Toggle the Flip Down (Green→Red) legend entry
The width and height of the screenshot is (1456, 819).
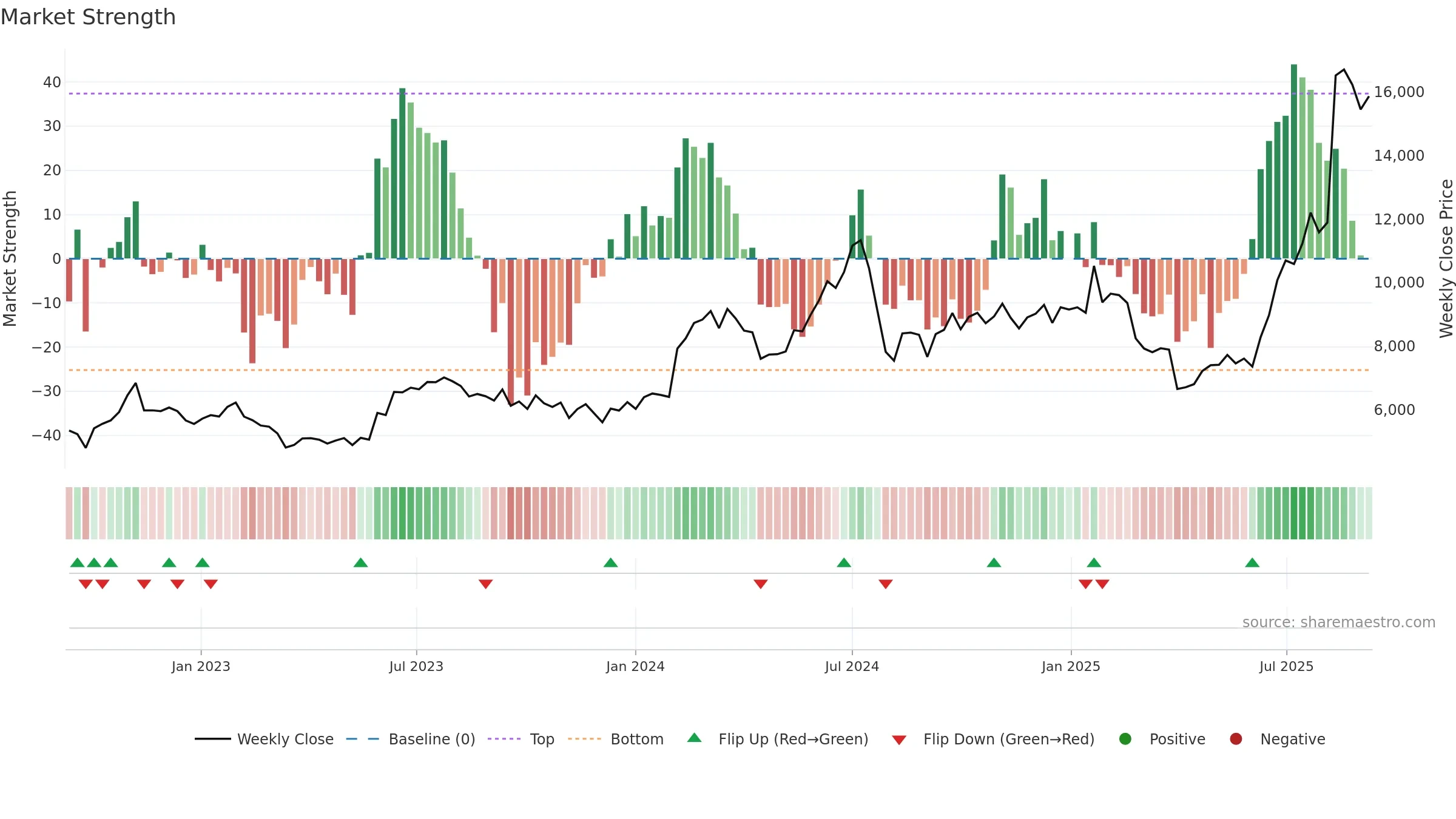(x=993, y=739)
